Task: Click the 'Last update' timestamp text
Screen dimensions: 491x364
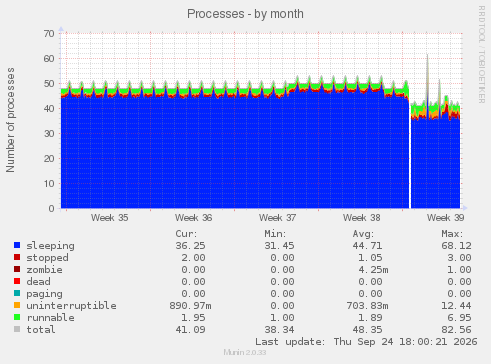Action: pos(366,342)
